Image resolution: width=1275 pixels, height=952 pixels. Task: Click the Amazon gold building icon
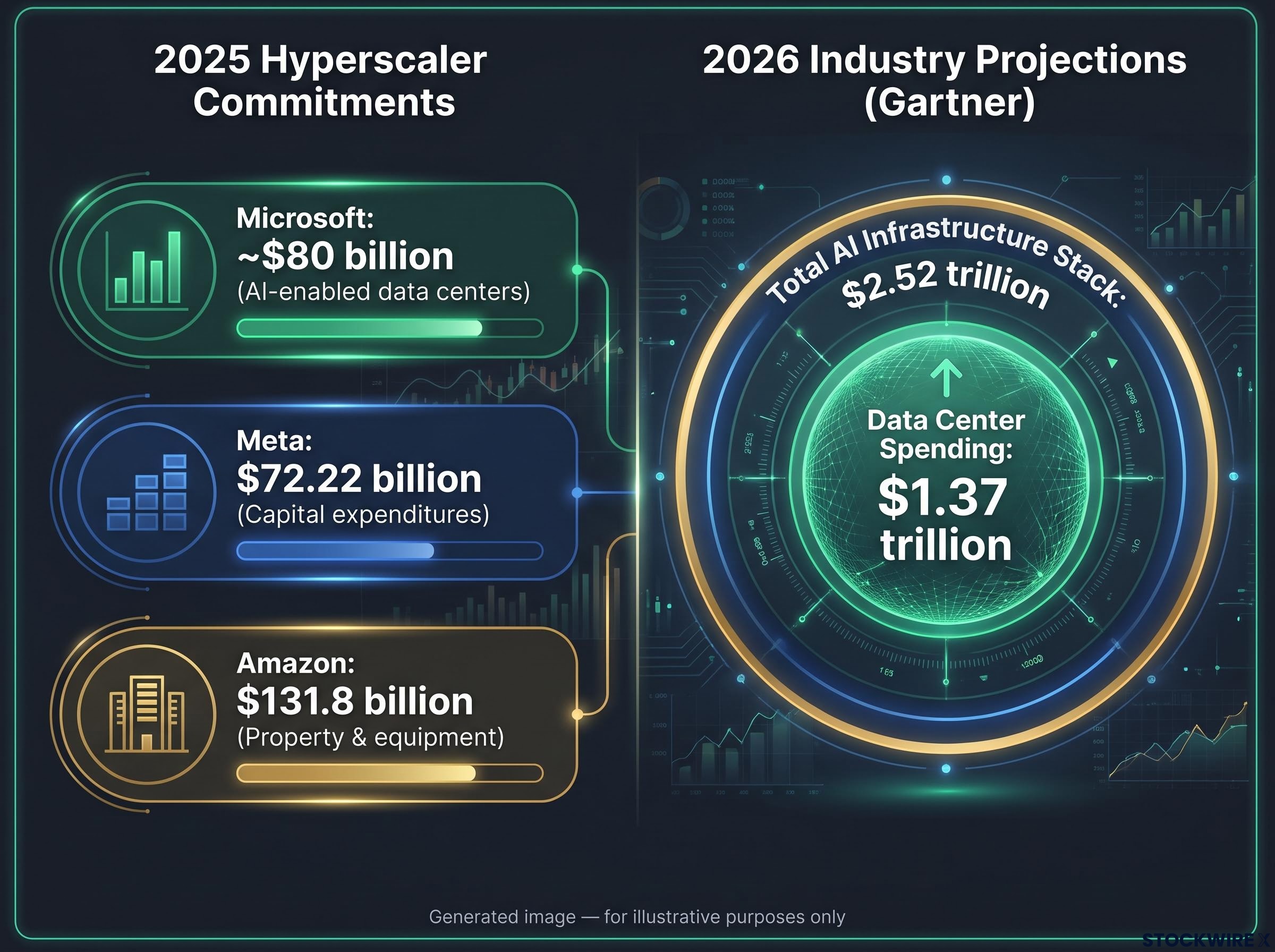[x=147, y=715]
